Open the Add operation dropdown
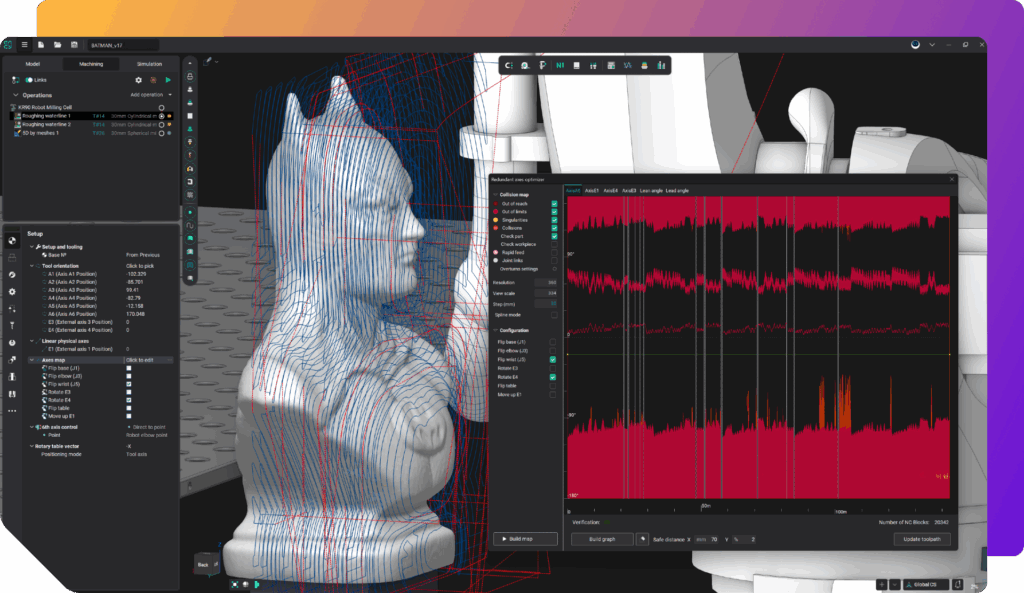The height and width of the screenshot is (593, 1024). (x=151, y=95)
